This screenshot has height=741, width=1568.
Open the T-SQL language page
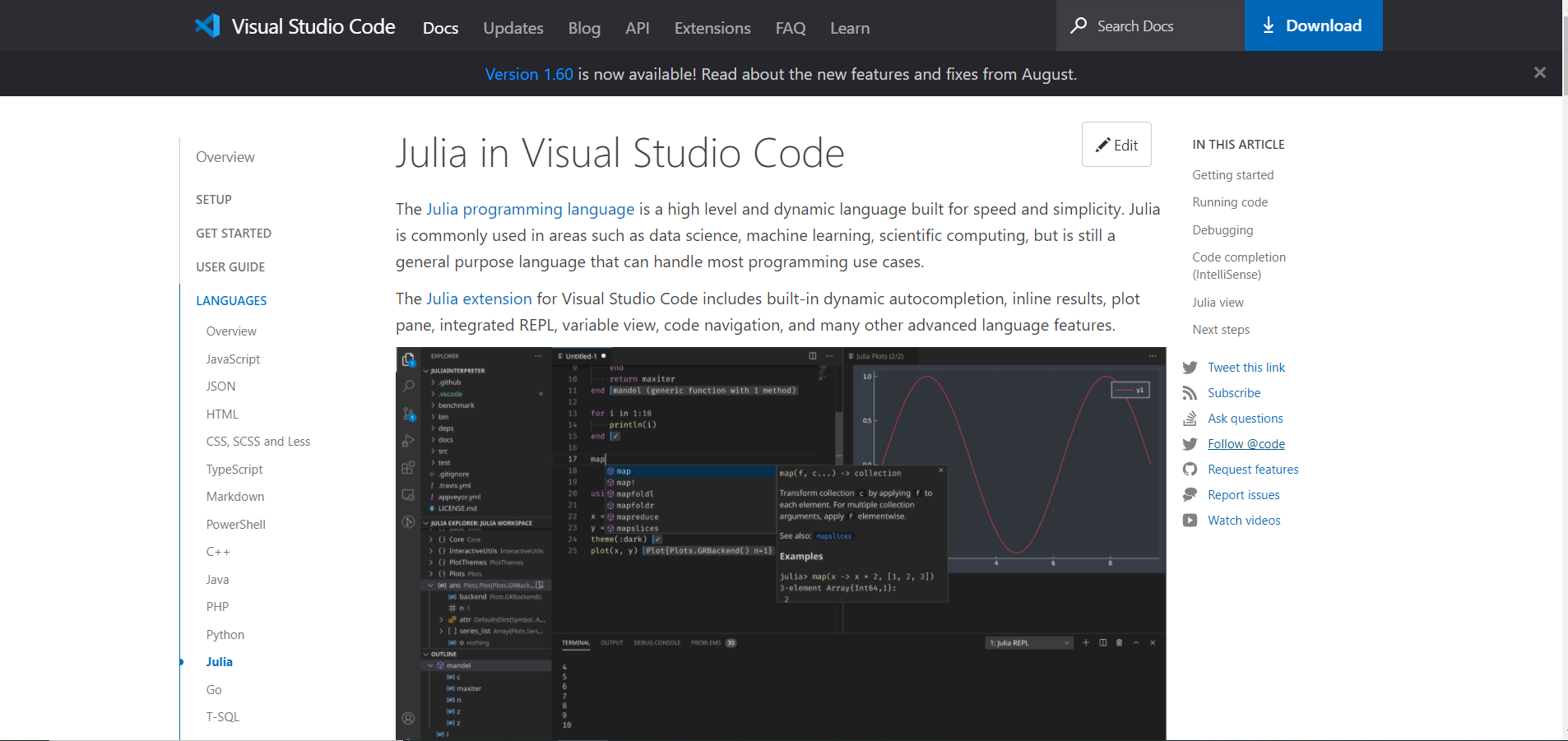tap(223, 717)
